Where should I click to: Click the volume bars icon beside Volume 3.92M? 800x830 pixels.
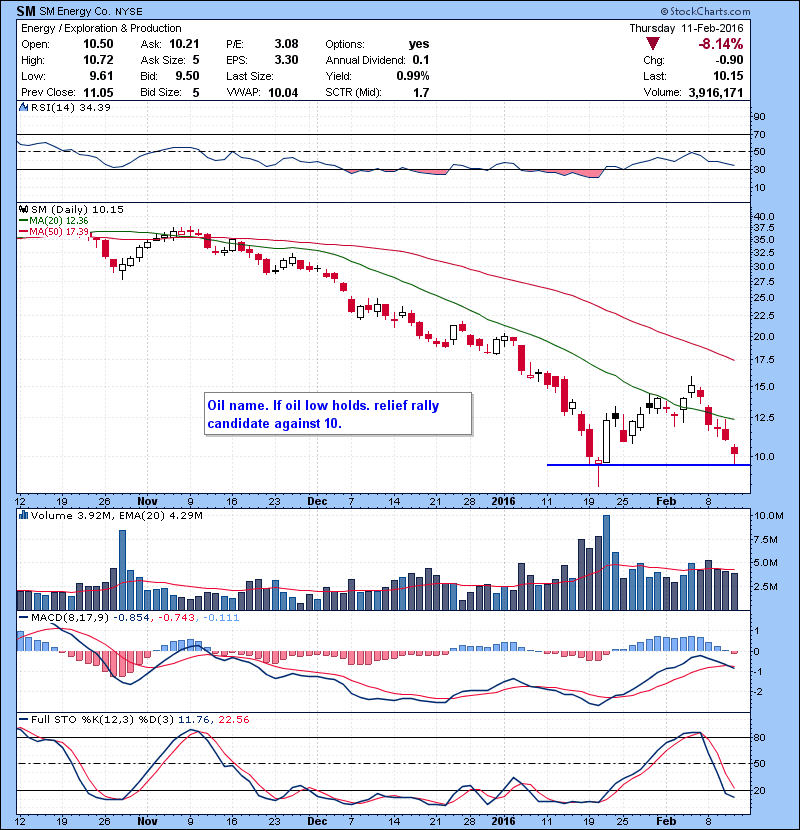point(23,515)
